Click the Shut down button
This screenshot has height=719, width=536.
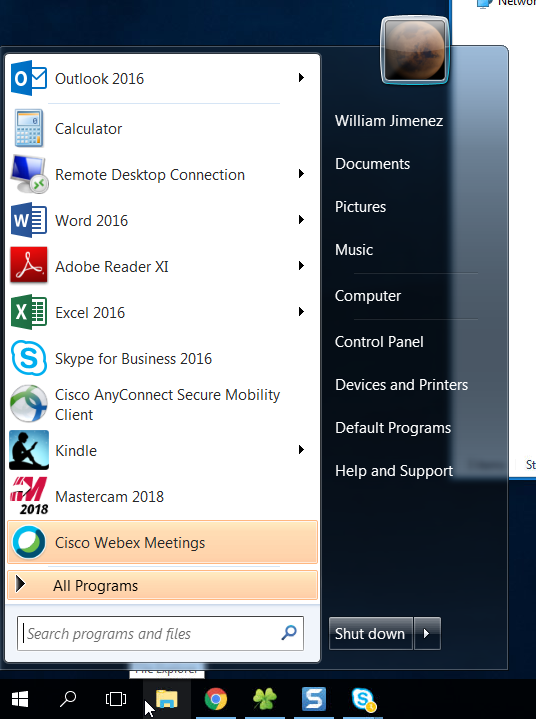pos(370,633)
